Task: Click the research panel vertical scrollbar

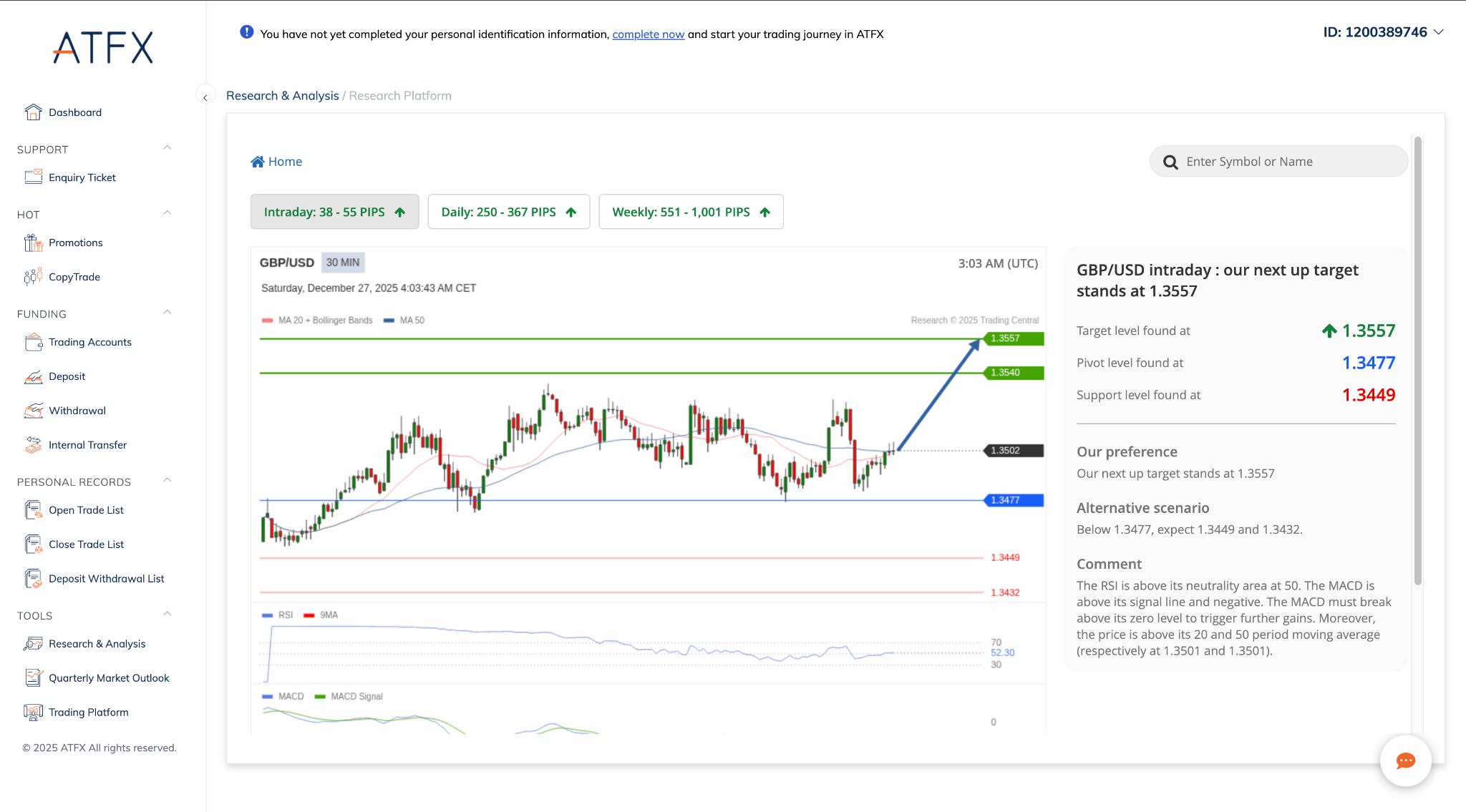Action: 1417,361
